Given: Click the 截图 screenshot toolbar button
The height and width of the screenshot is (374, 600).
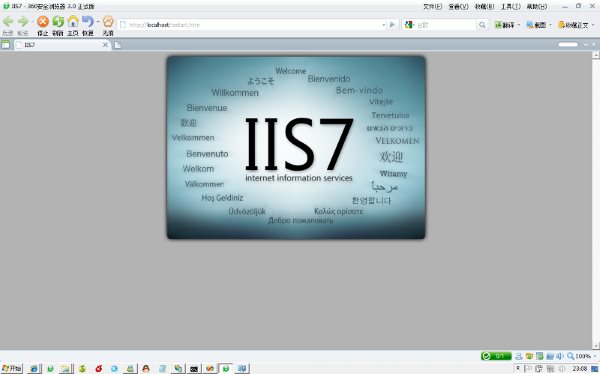Looking at the screenshot, I should pyautogui.click(x=536, y=25).
